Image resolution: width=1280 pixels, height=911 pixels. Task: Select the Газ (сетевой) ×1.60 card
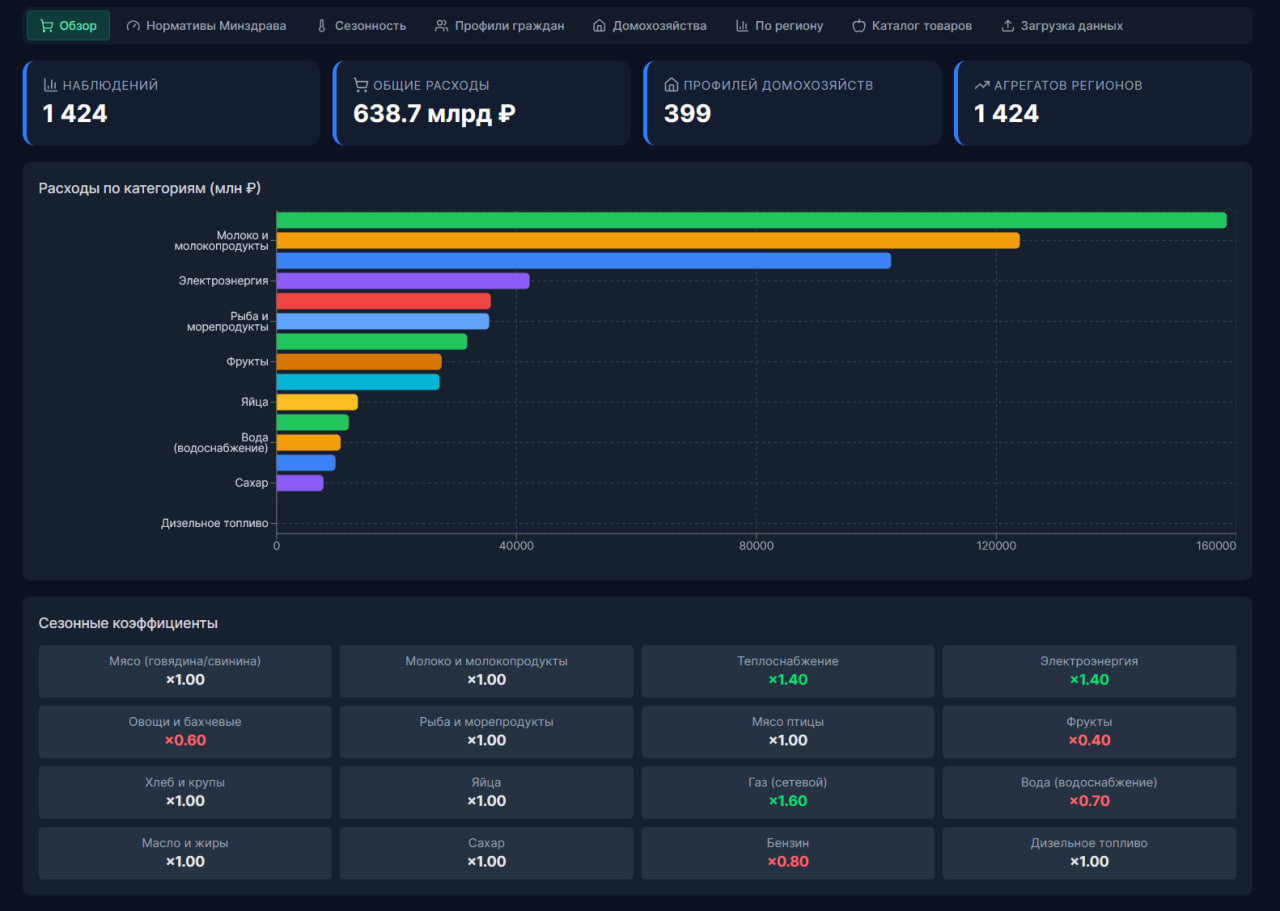coord(788,793)
